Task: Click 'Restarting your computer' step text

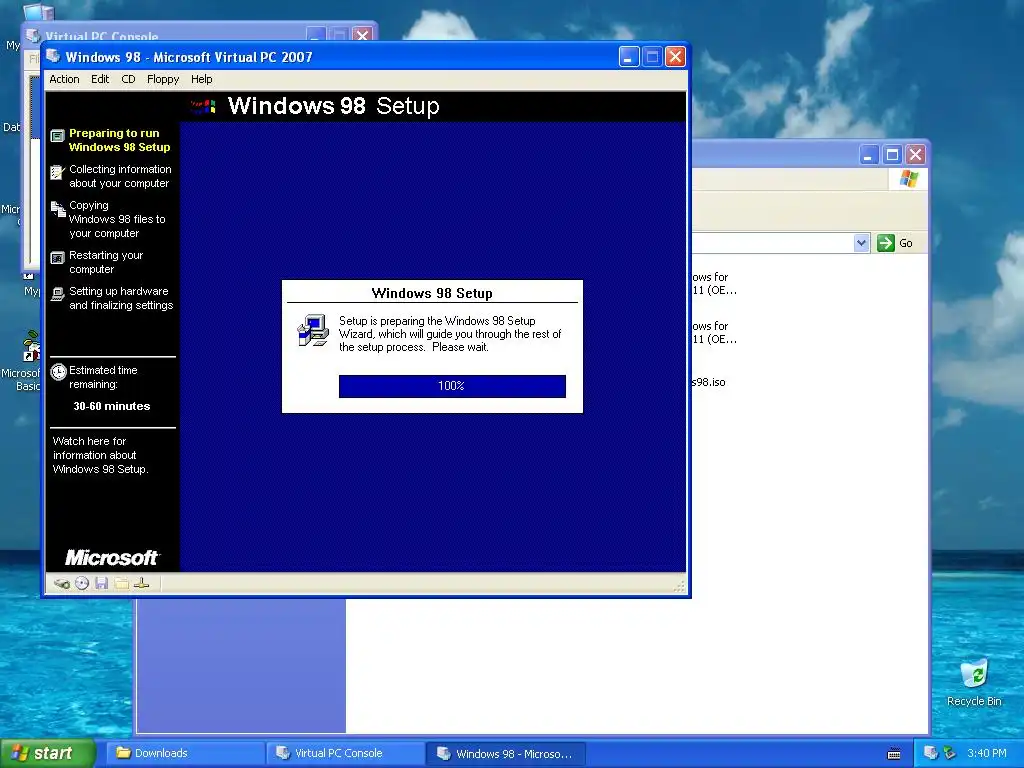Action: click(106, 263)
